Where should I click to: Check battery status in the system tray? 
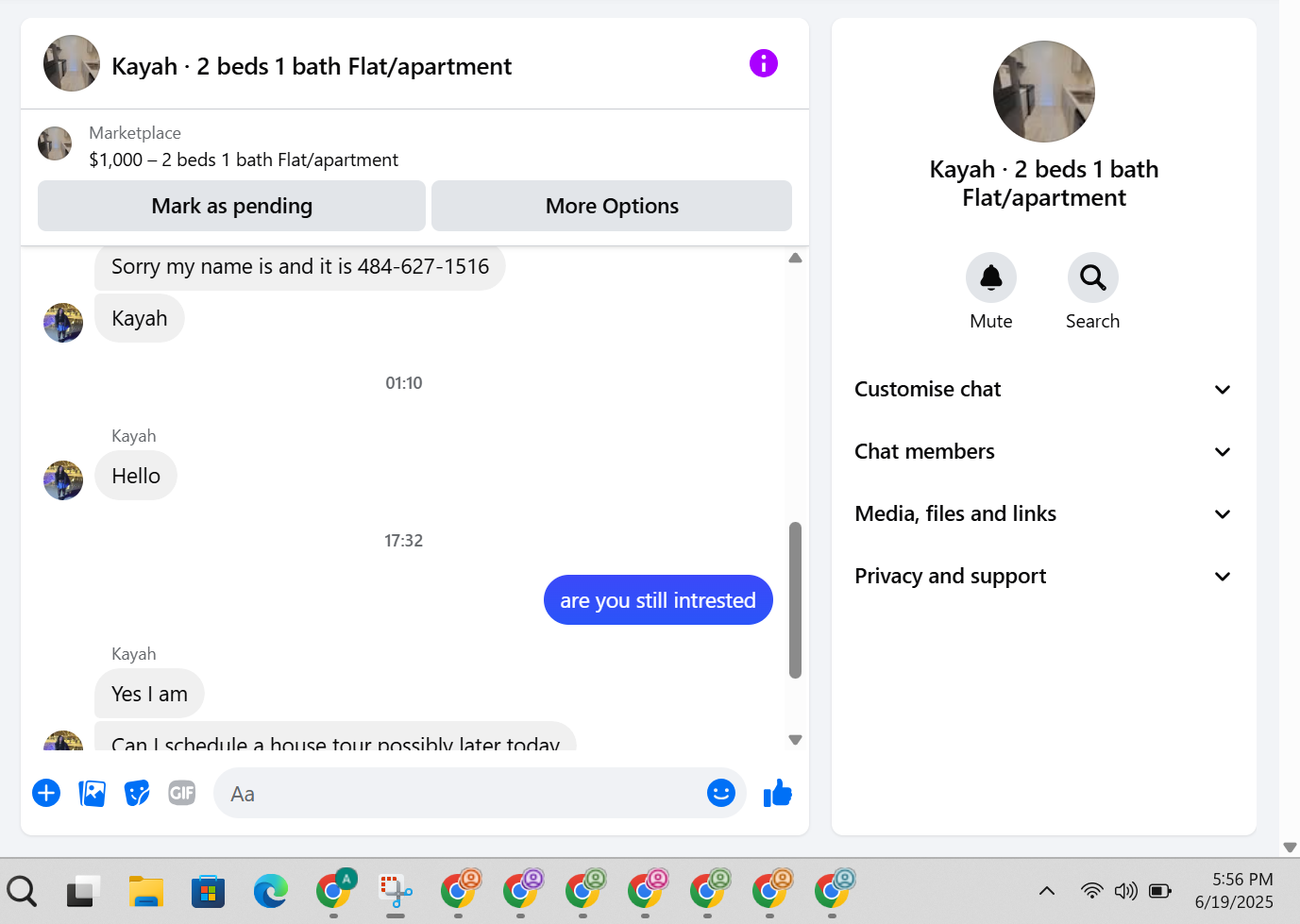coord(1160,890)
